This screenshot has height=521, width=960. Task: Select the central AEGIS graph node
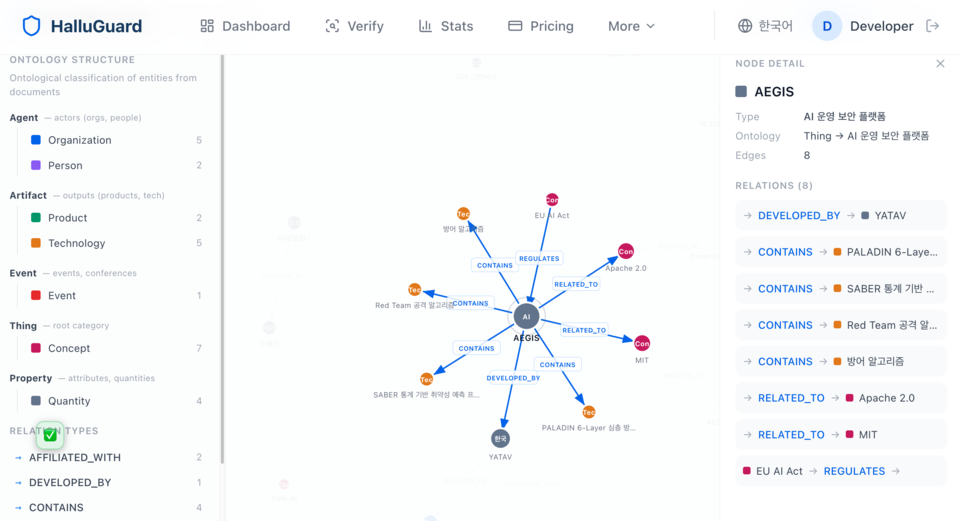pos(527,317)
